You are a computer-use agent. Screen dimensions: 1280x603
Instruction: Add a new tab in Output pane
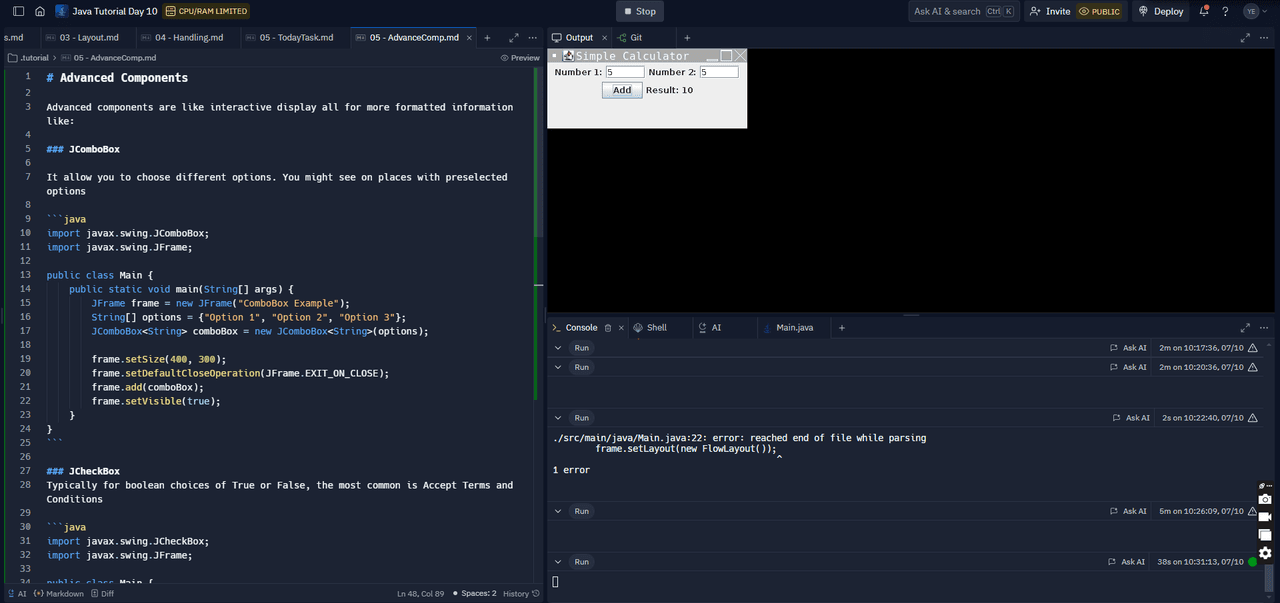[x=687, y=37]
